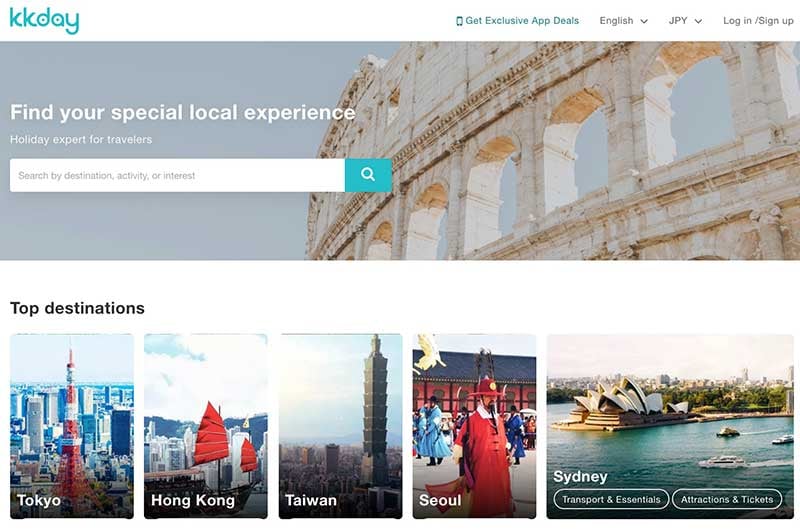800x532 pixels.
Task: Open the Tokyo destination card
Action: [72, 426]
